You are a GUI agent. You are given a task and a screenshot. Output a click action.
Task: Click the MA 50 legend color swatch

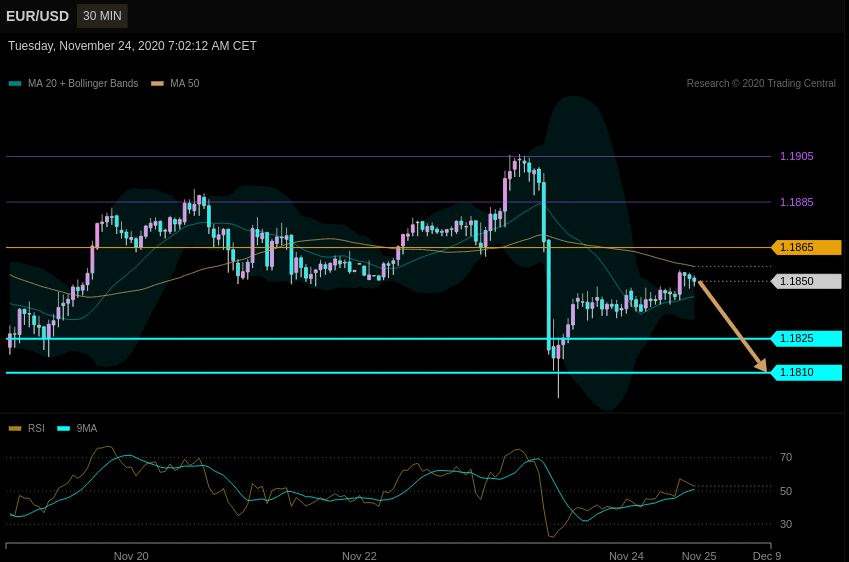point(157,83)
